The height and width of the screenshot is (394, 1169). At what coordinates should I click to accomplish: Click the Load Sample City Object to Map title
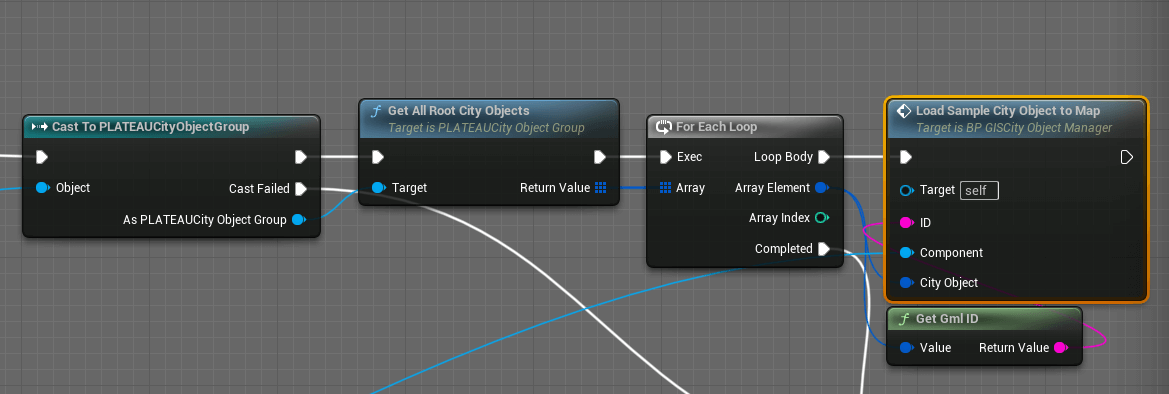[x=1008, y=110]
